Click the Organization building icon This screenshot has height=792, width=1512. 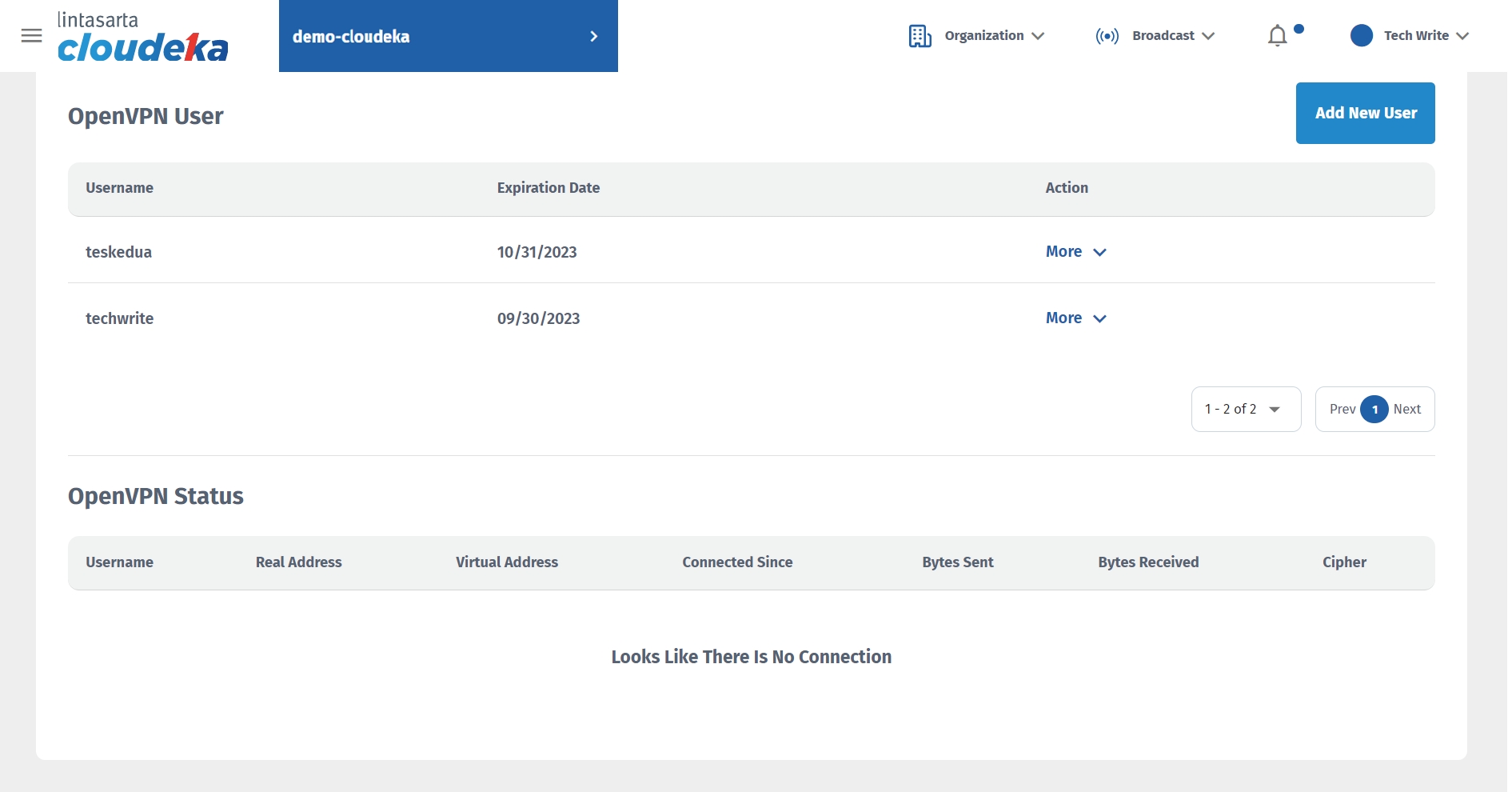(920, 36)
